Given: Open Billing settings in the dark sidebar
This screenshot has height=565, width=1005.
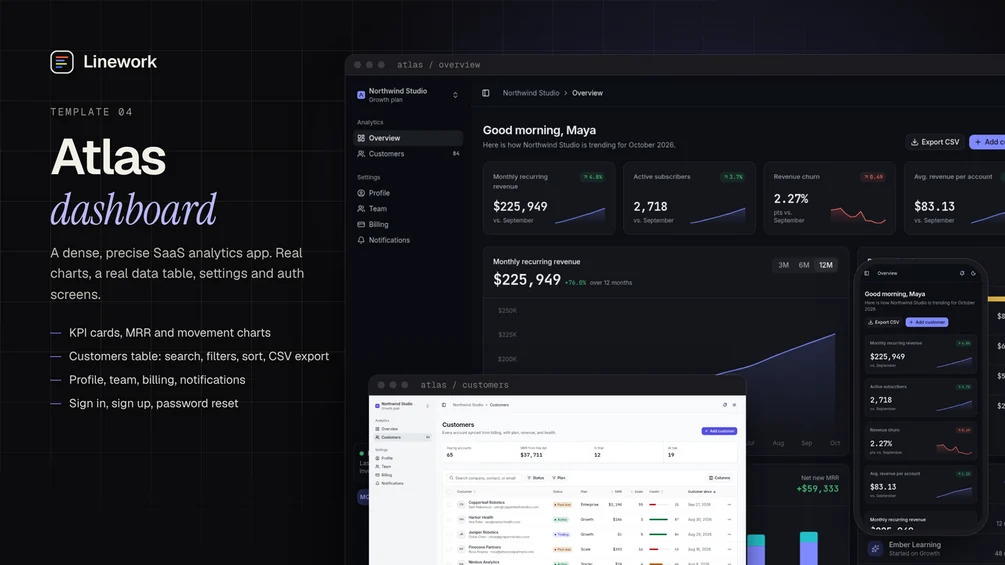Looking at the screenshot, I should pos(408,224).
